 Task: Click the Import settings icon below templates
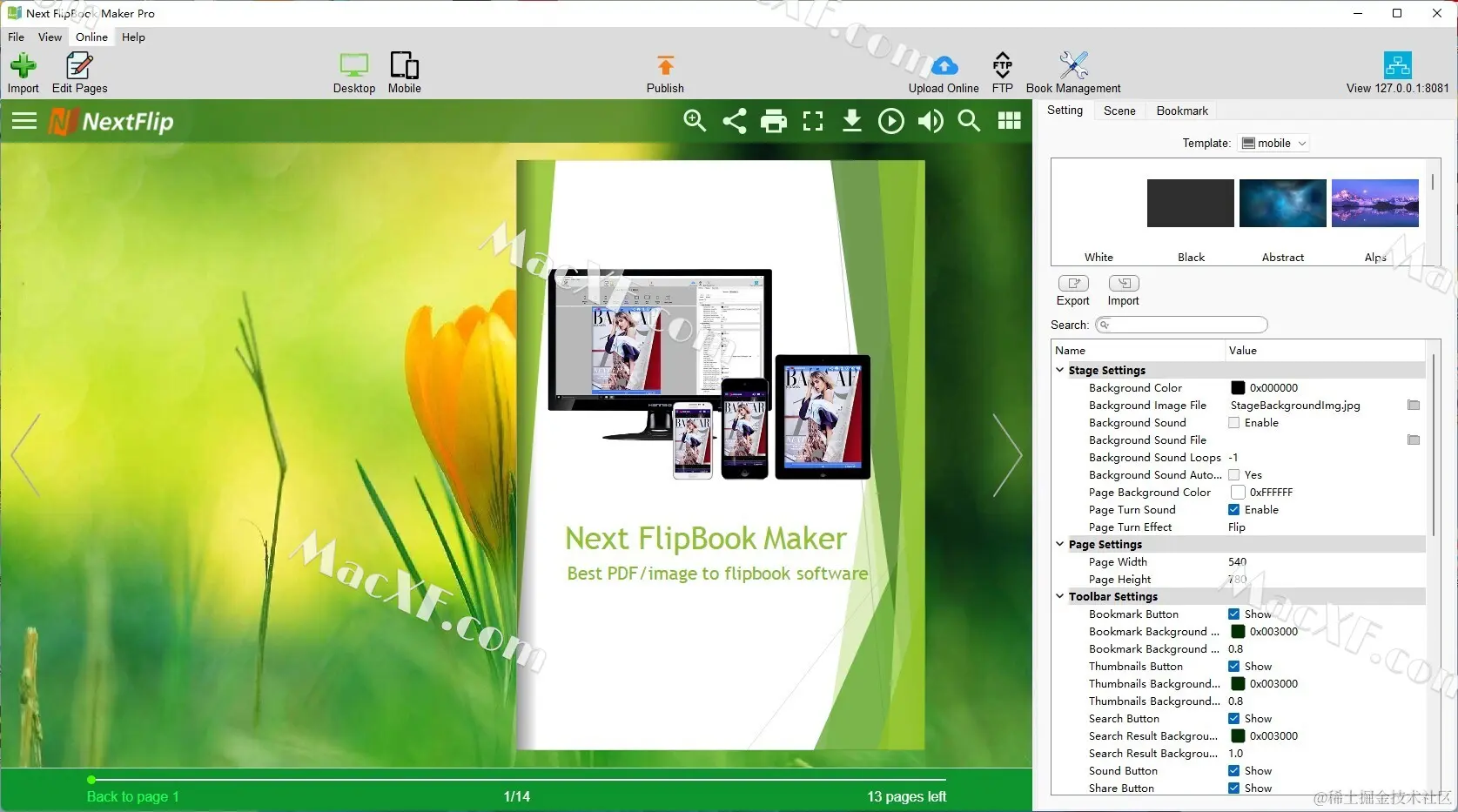tap(1124, 284)
